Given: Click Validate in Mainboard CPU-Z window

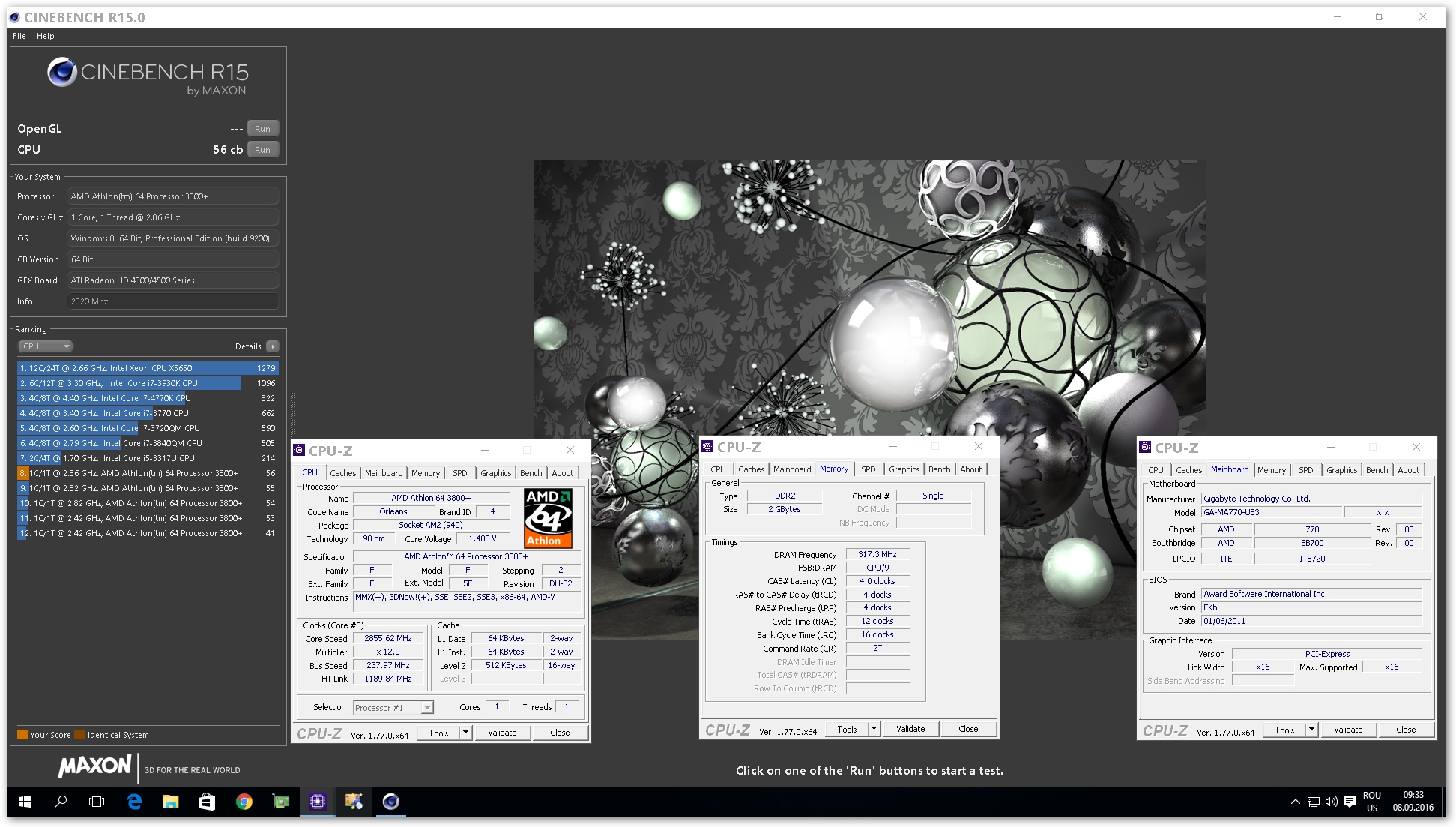Looking at the screenshot, I should click(x=1348, y=730).
